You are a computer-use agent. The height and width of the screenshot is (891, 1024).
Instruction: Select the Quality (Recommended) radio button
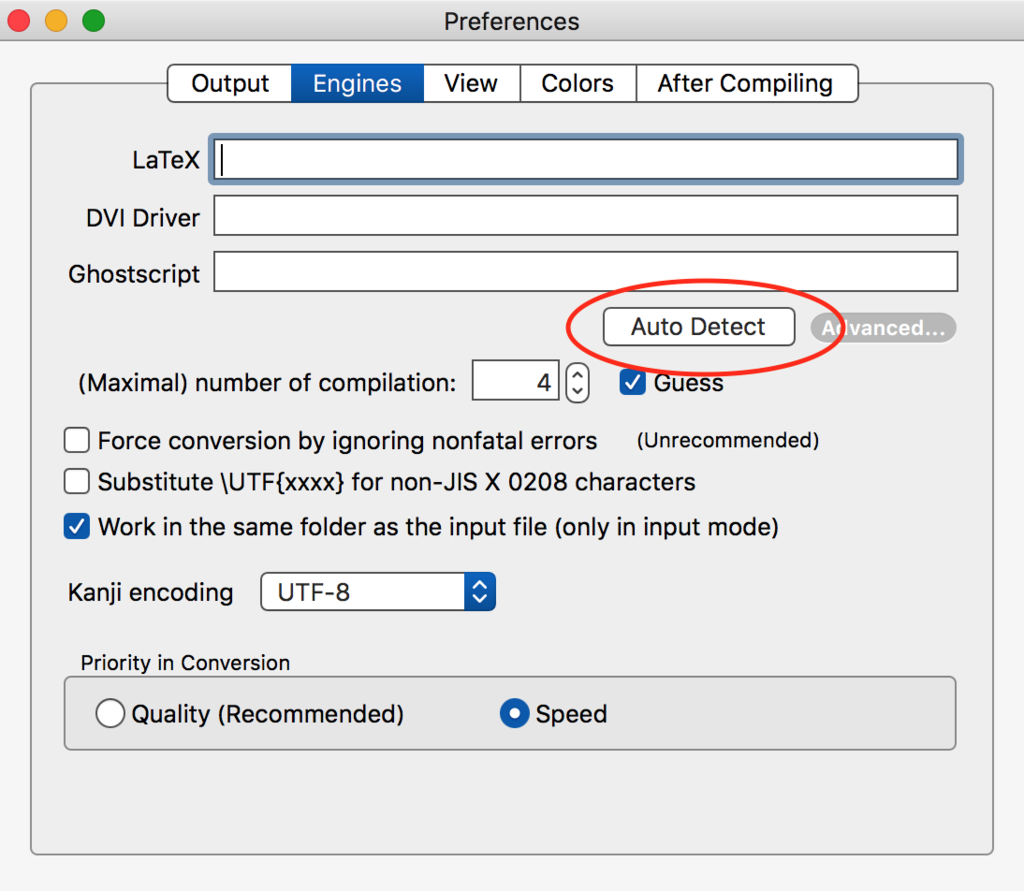[110, 713]
